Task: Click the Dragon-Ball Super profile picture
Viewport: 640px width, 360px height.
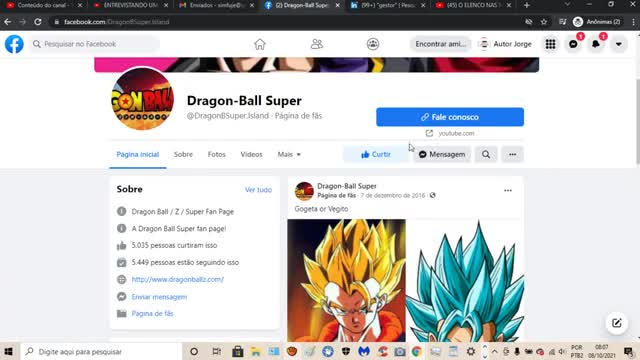Action: coord(142,99)
